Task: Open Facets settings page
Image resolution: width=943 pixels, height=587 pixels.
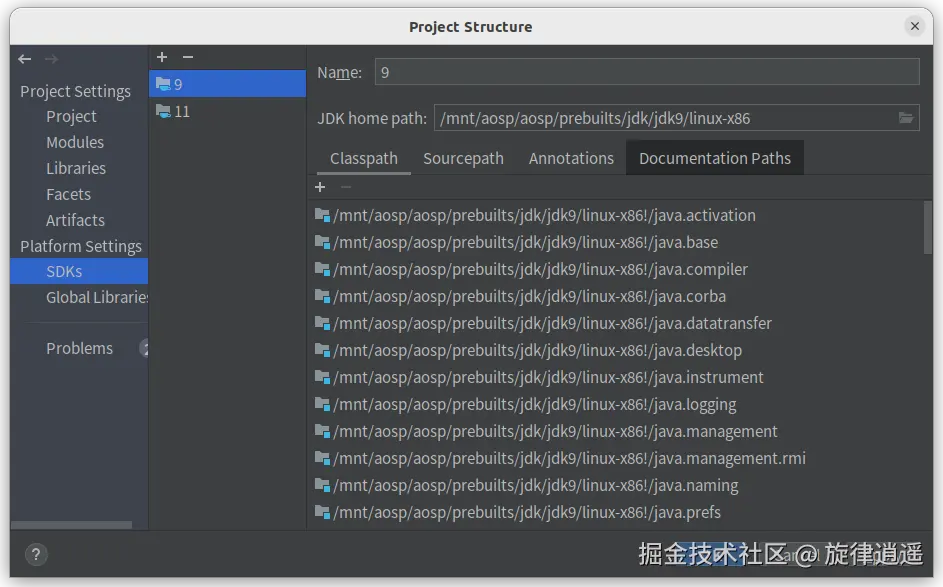Action: click(68, 194)
